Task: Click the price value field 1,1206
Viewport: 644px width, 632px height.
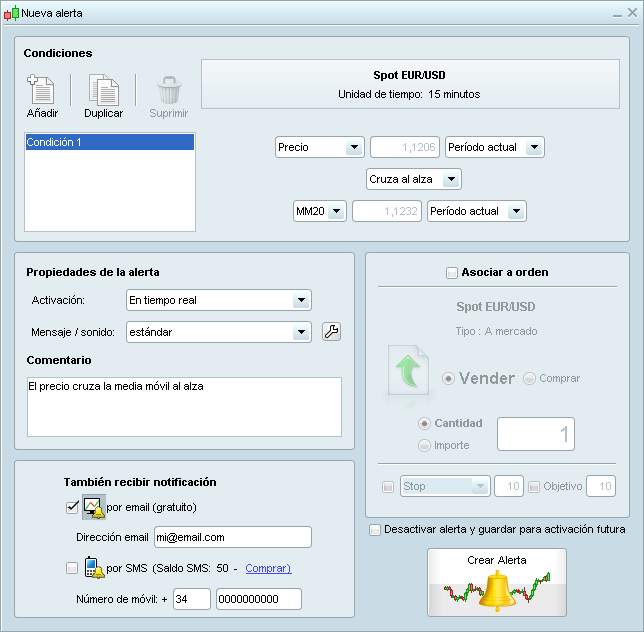Action: coord(405,147)
